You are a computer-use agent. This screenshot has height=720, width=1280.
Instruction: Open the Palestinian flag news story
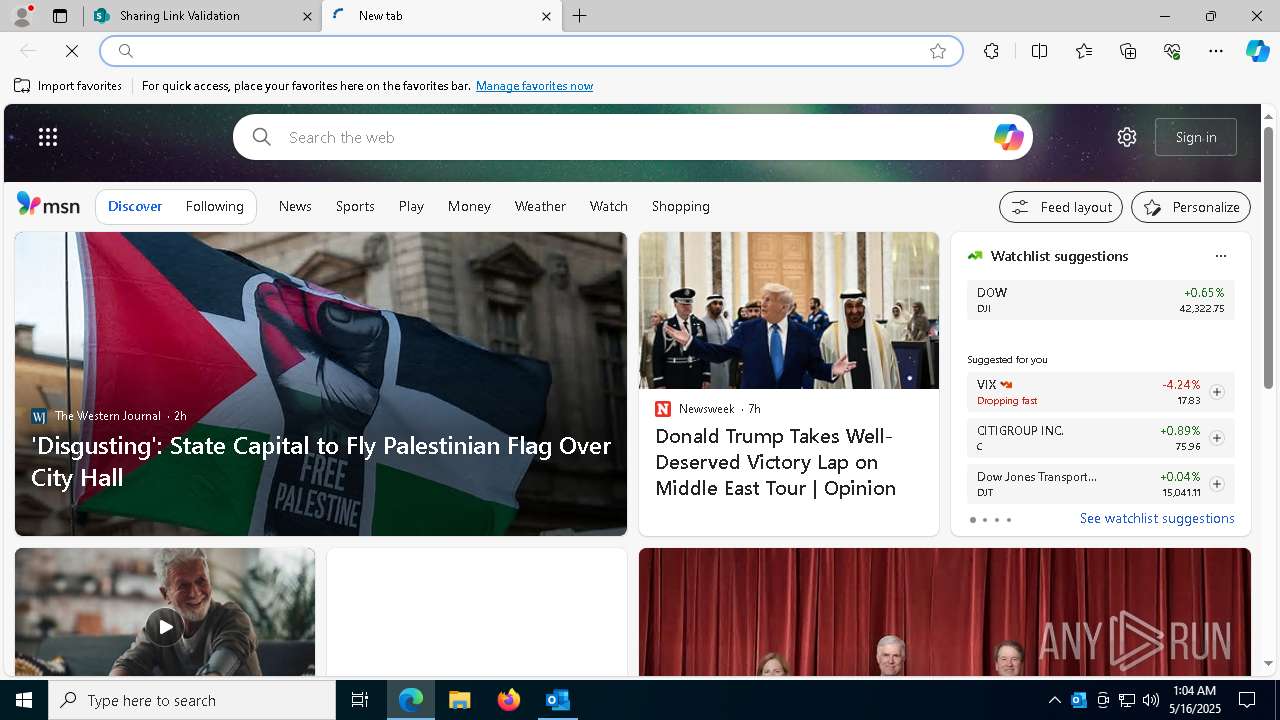point(321,384)
